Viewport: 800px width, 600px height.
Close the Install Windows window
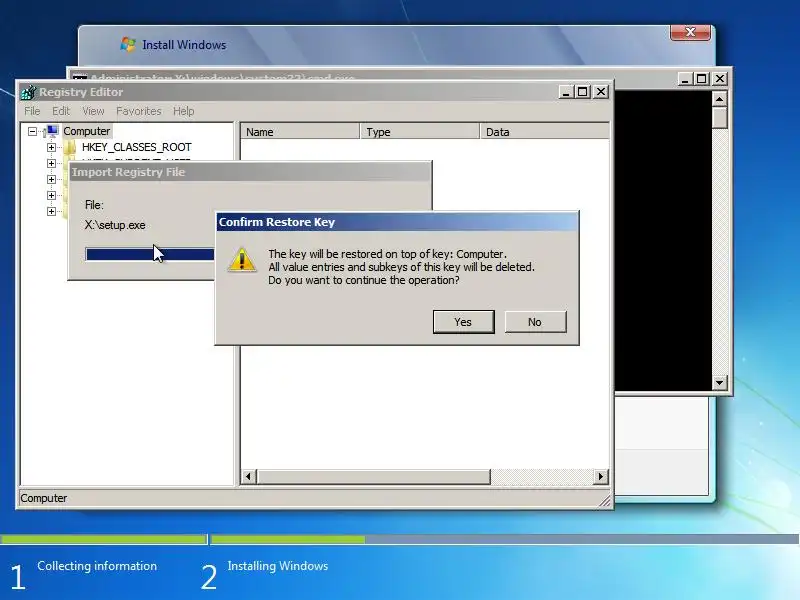click(690, 32)
